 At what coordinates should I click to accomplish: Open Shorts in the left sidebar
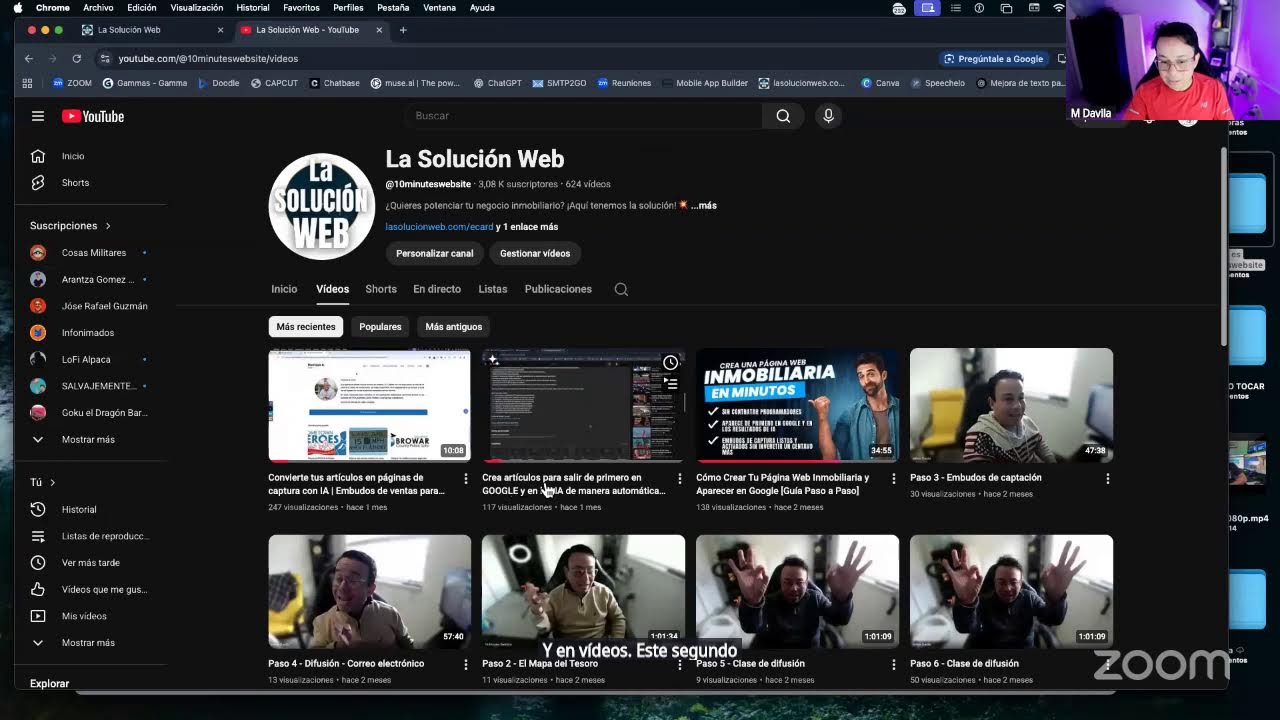[75, 183]
